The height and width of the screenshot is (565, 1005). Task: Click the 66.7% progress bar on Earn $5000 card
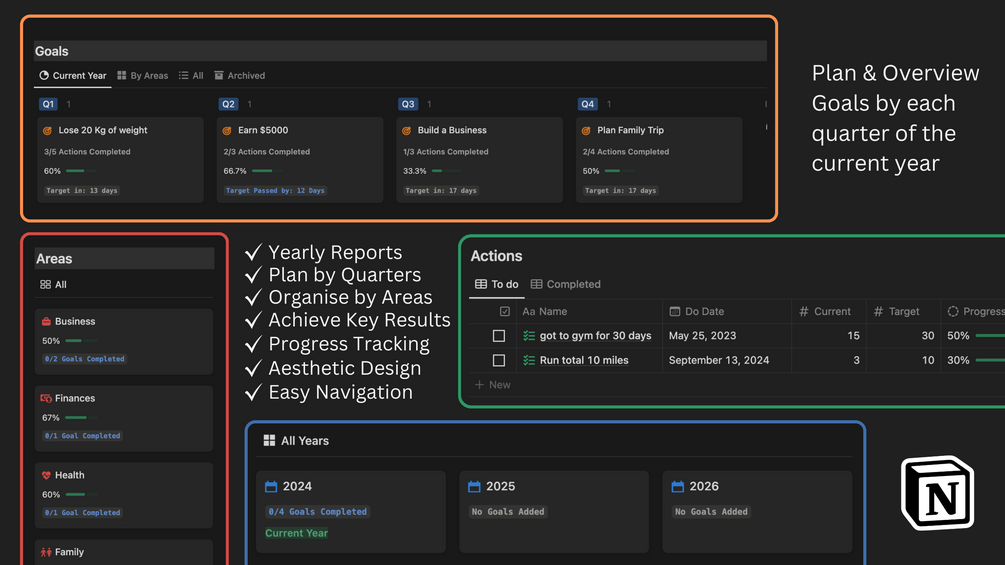[x=267, y=171]
